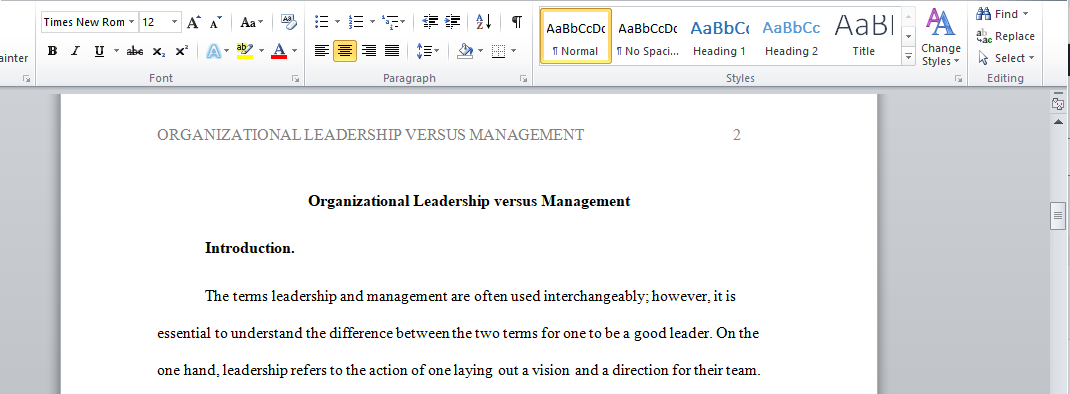The image size is (1070, 394).
Task: Click the Multilevel List icon
Action: click(x=390, y=23)
